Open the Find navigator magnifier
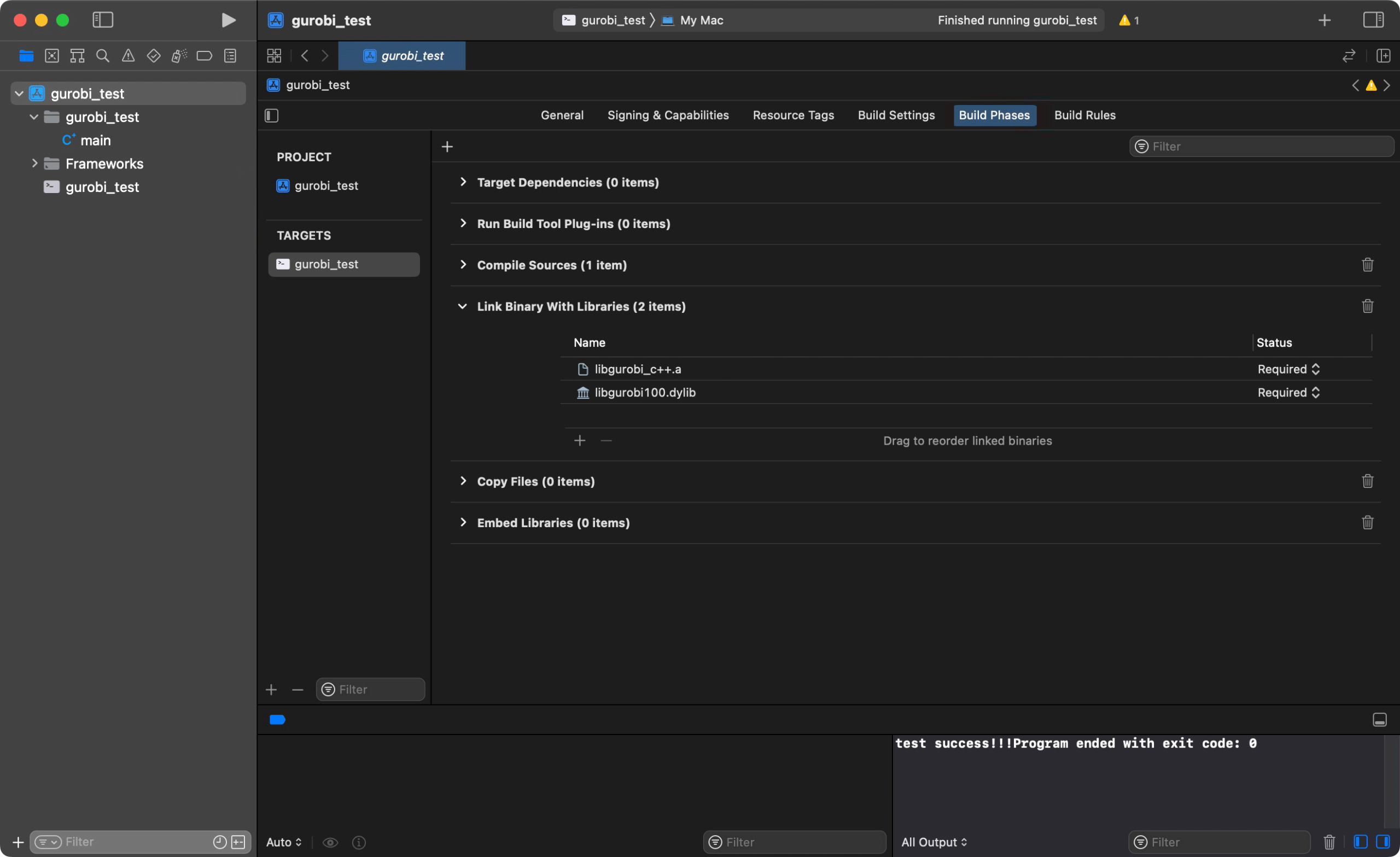This screenshot has height=857, width=1400. pos(103,56)
